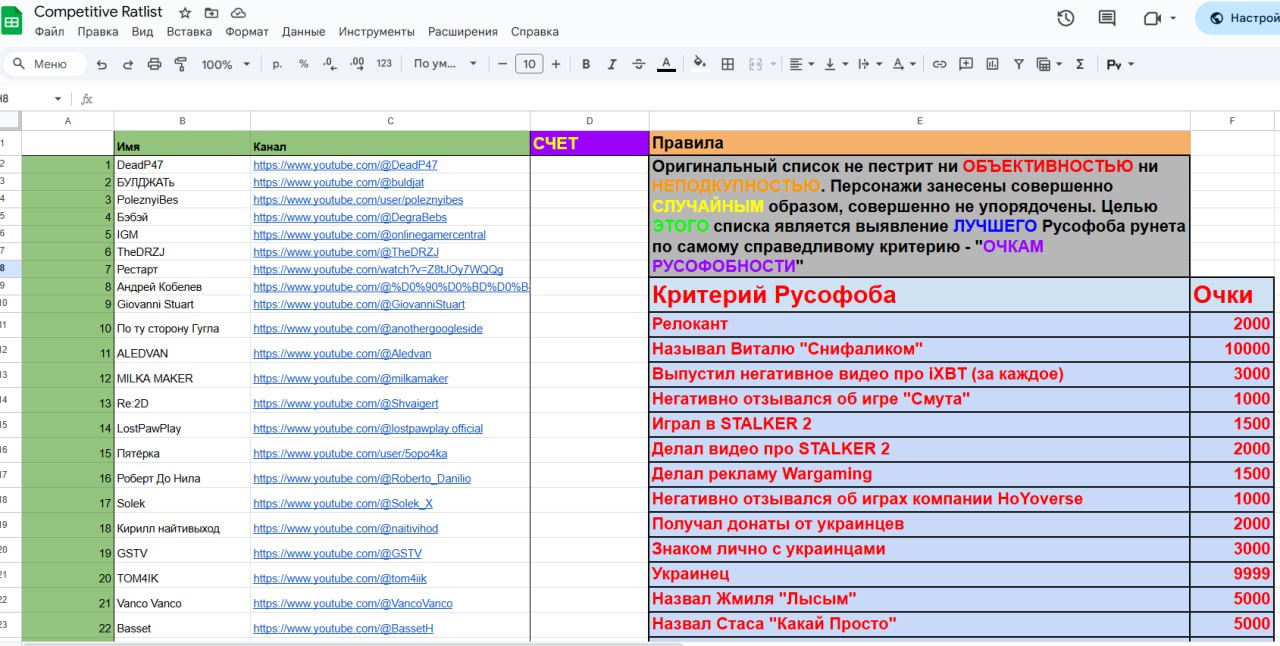1280x646 pixels.
Task: Open the DeadP47 YouTube channel link
Action: click(x=345, y=164)
